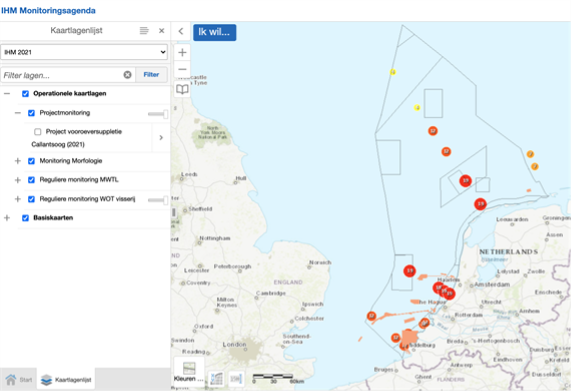Adjust the Projectmonitoring transparency slider
This screenshot has width=572, height=392.
point(158,114)
